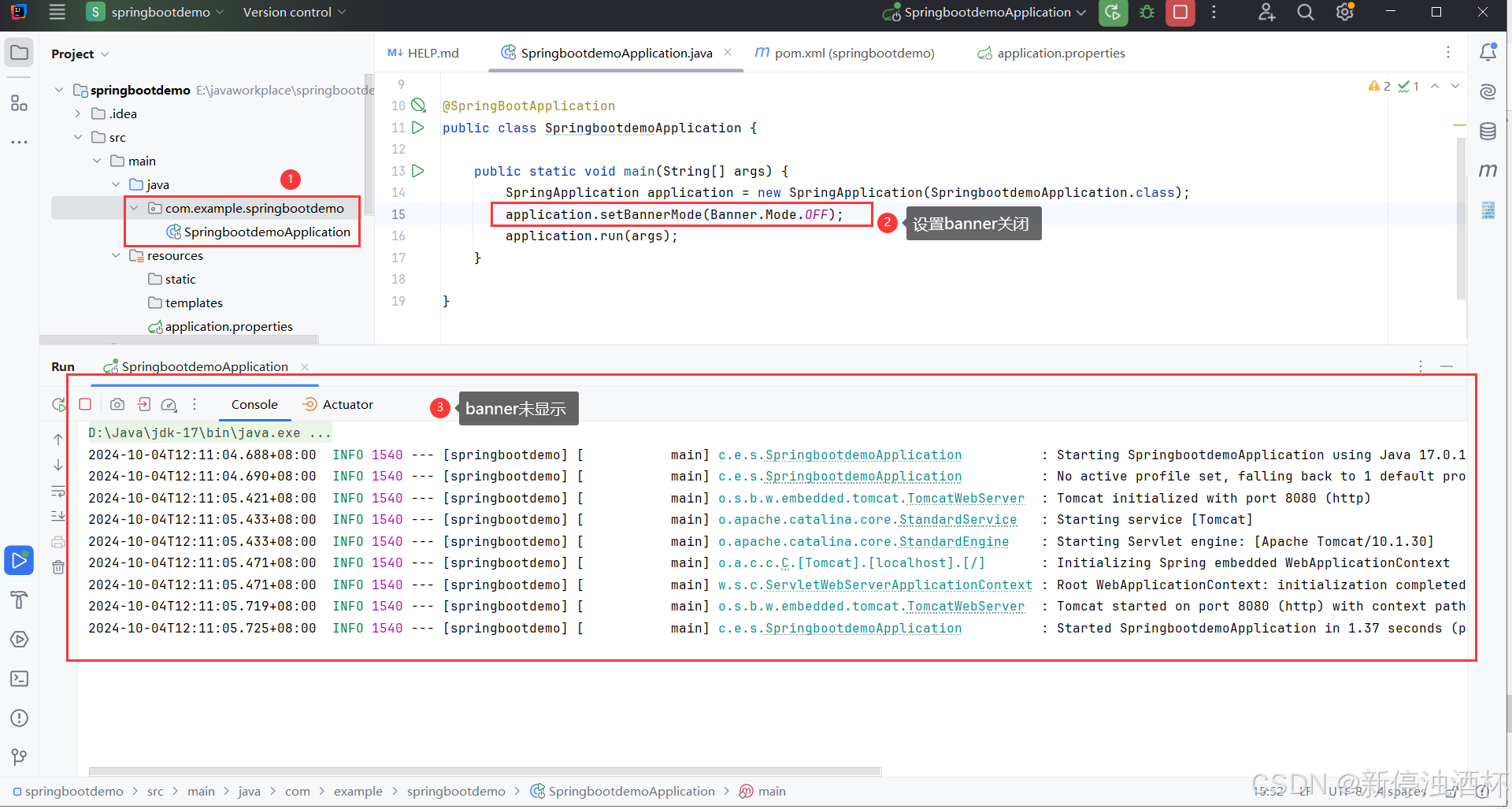This screenshot has width=1512, height=809.
Task: Open Project view selector dropdown
Action: [x=80, y=54]
